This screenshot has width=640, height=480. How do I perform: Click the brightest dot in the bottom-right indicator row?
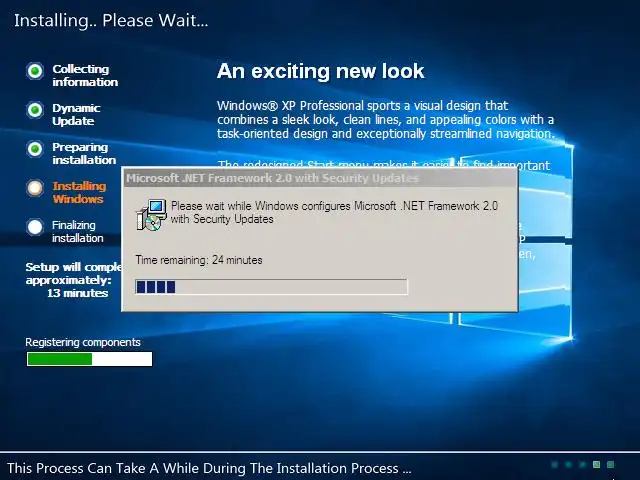(x=596, y=464)
